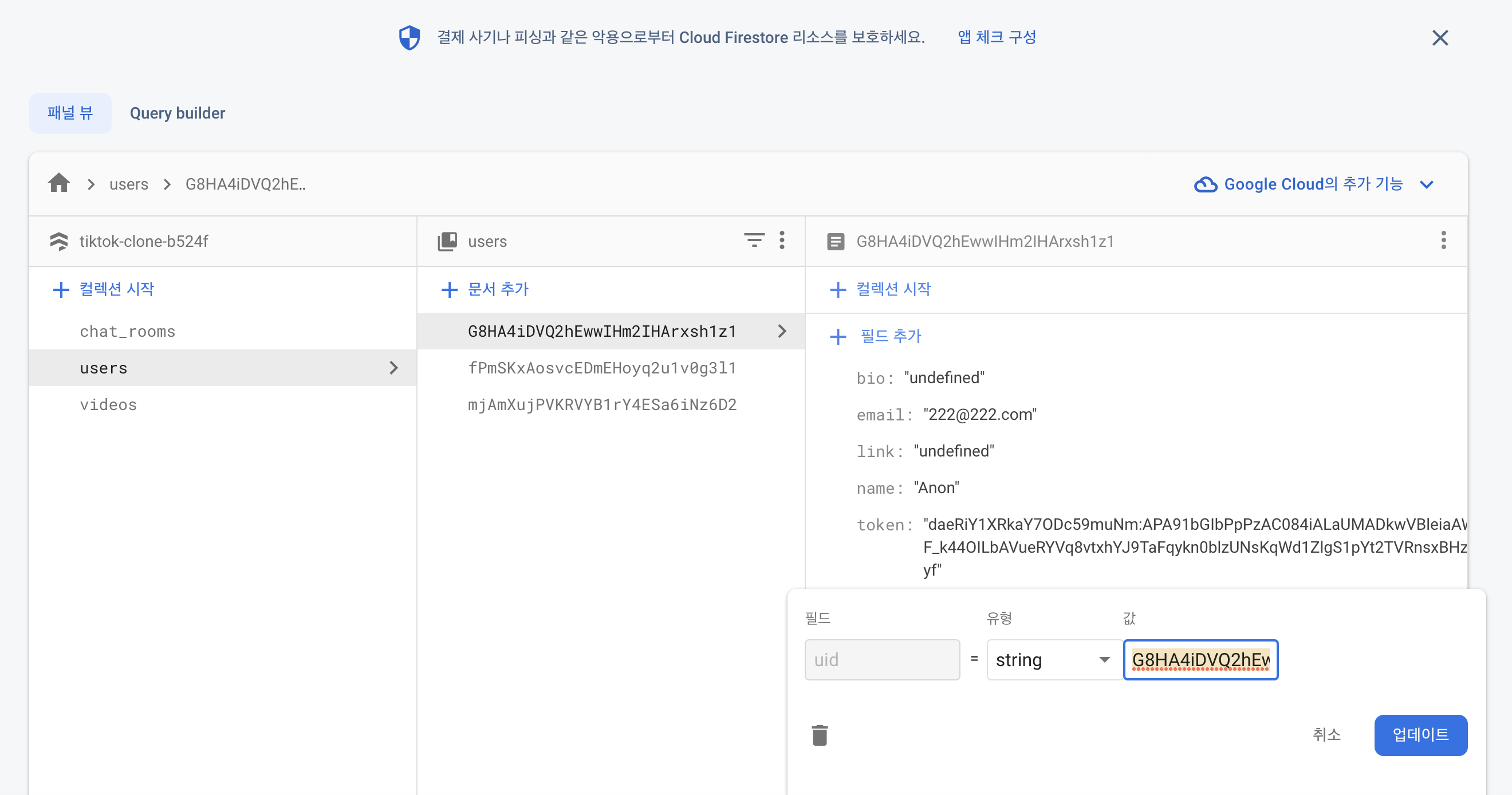Click plus icon beside 필드 추가
Image resolution: width=1512 pixels, height=795 pixels.
837,336
